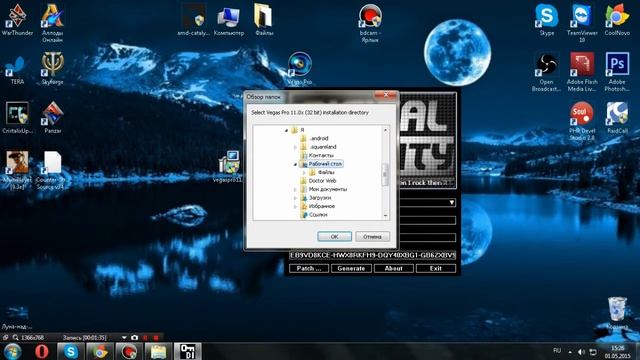Click the taskbar clock showing date
The height and width of the screenshot is (360, 640).
618,352
